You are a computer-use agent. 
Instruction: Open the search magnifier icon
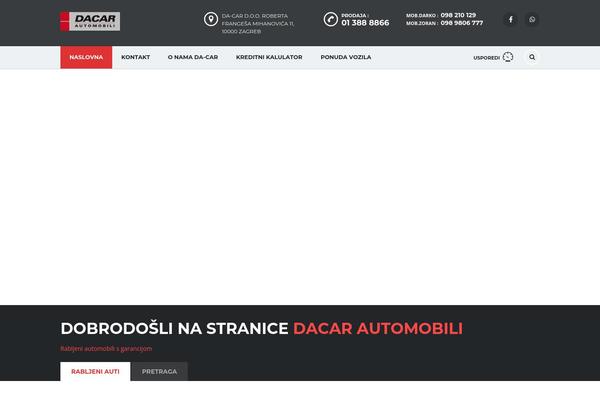click(x=532, y=57)
